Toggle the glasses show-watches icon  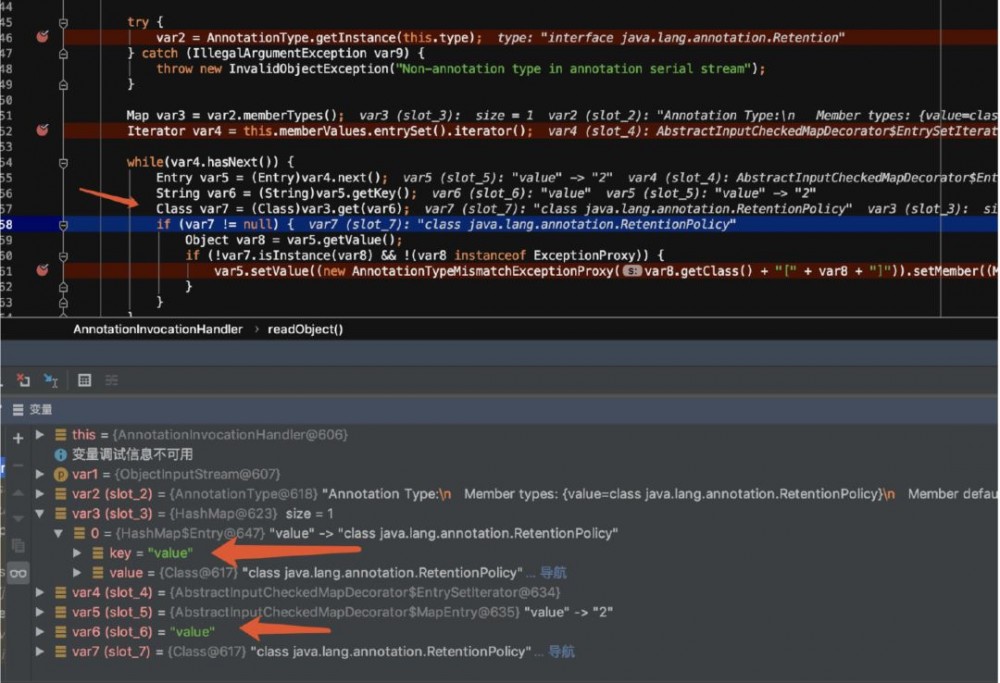coord(18,573)
